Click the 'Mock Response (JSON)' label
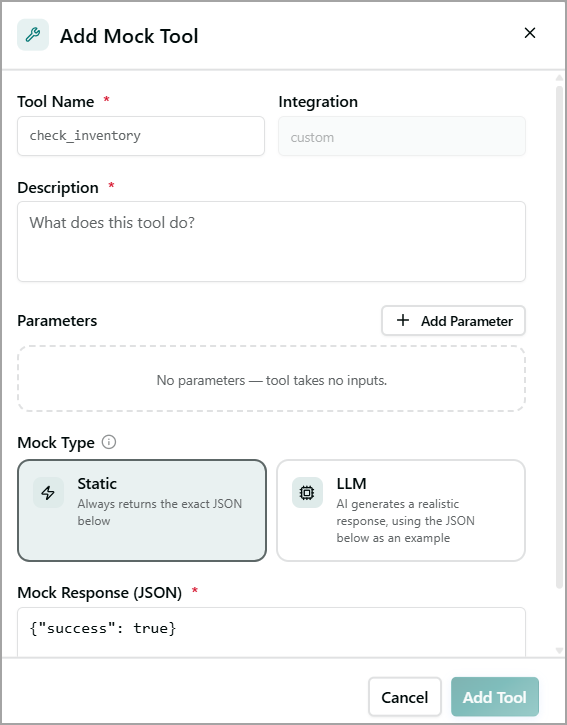Screen dimensions: 567x725 (99, 592)
